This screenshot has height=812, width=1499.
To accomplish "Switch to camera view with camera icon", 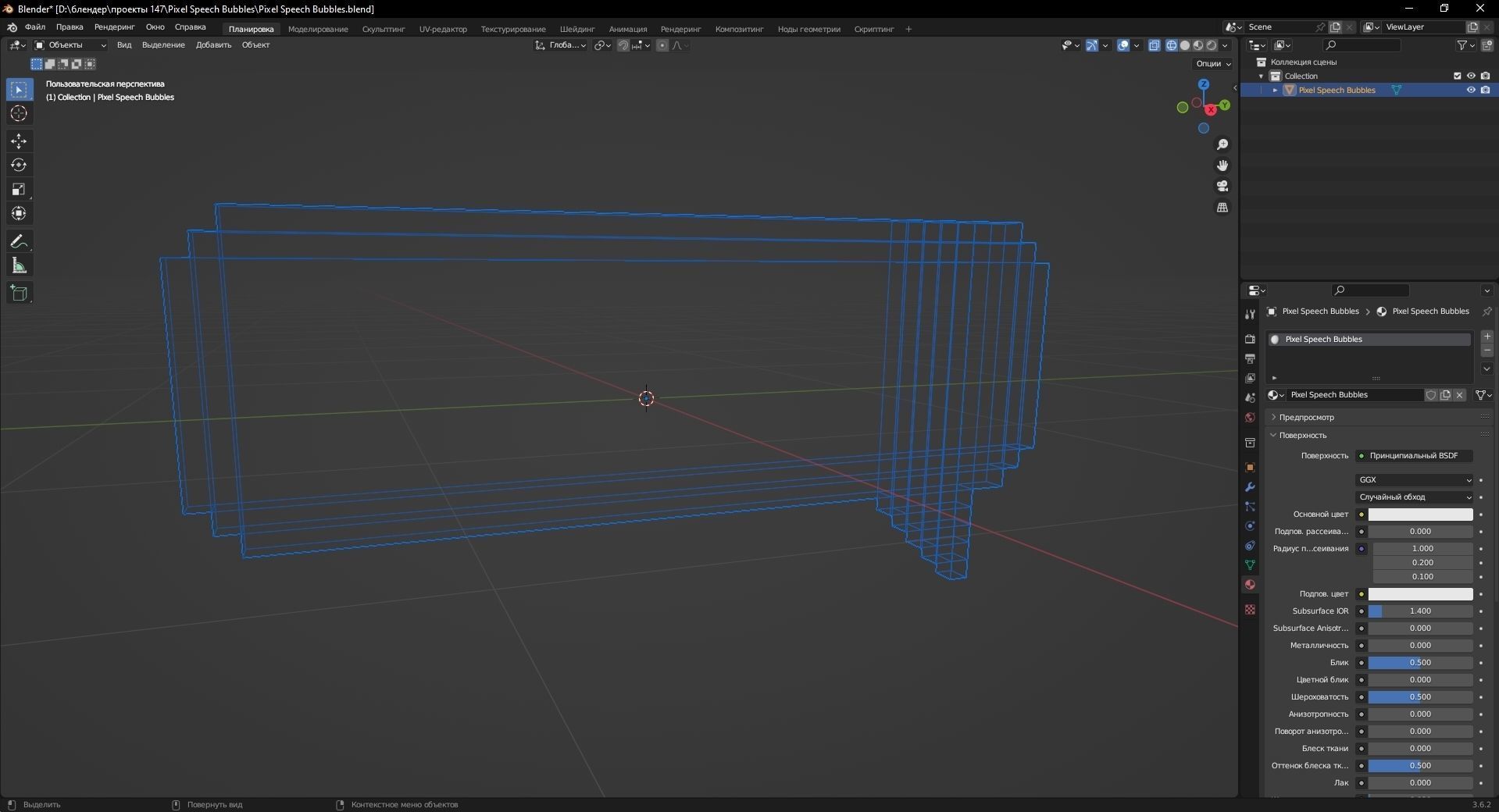I will coord(1222,187).
